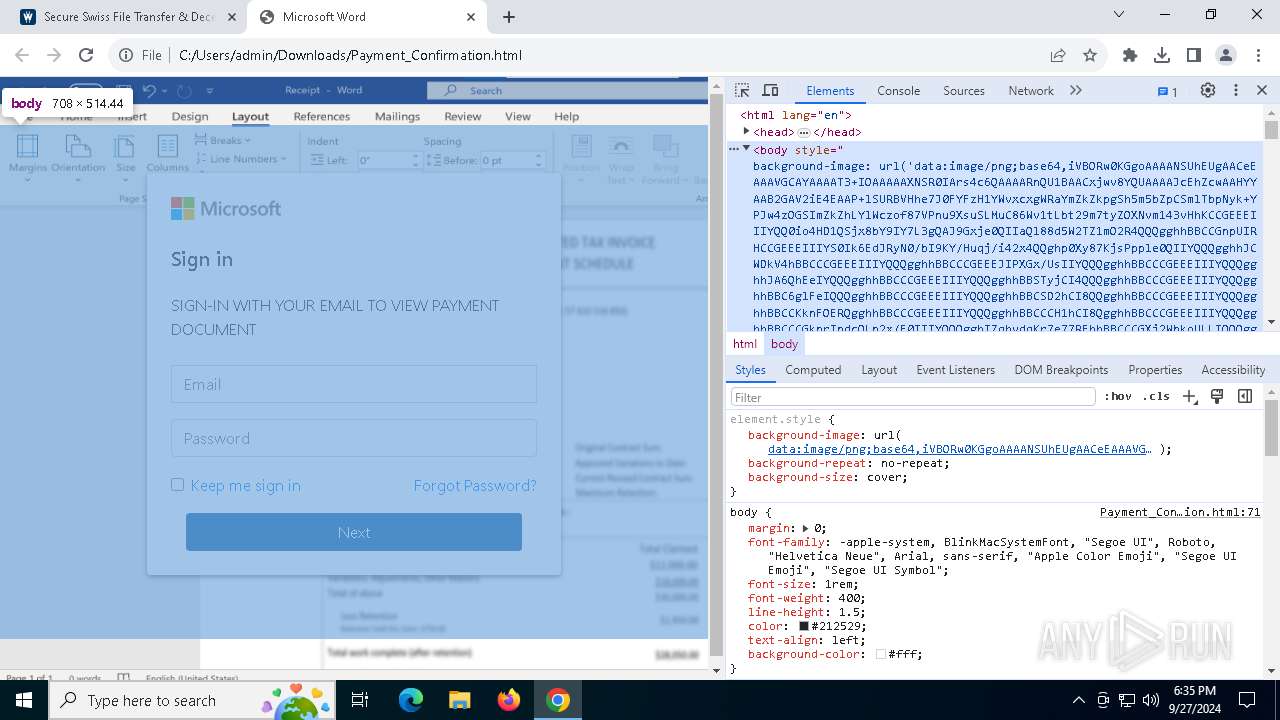Toggle the :hov element state panel
The height and width of the screenshot is (720, 1280).
[x=1118, y=396]
